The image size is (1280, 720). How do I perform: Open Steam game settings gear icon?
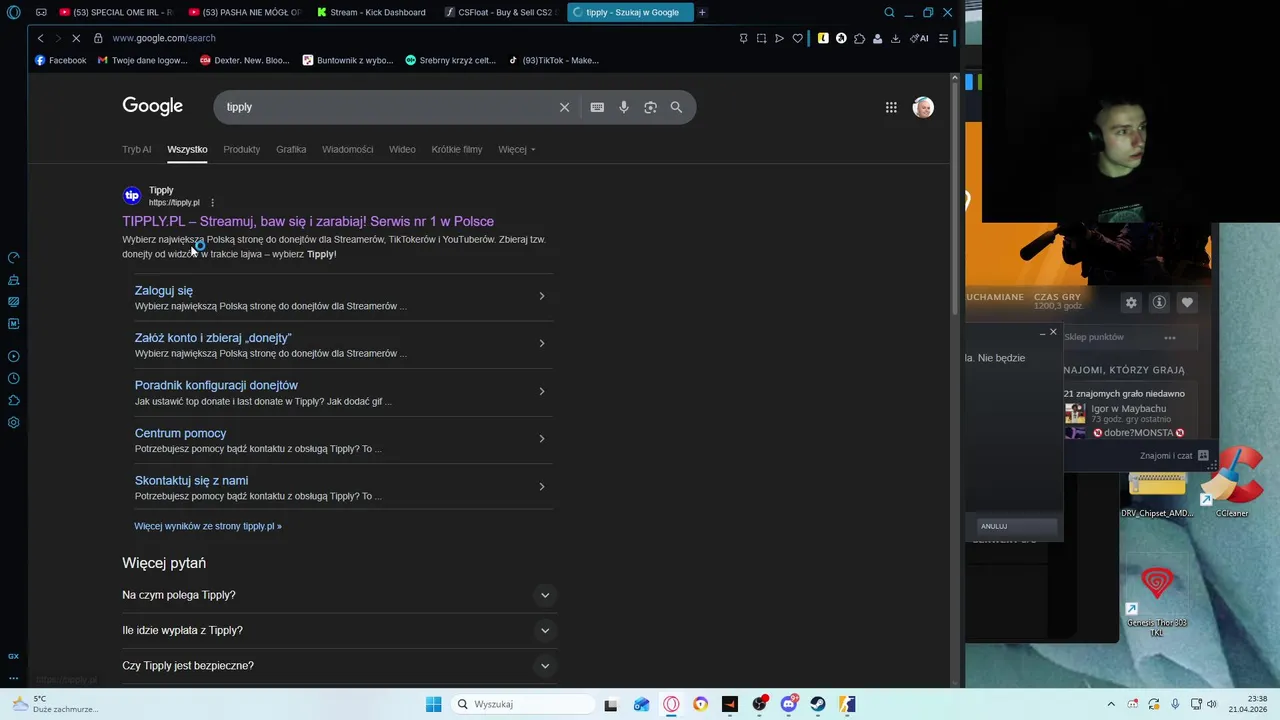coord(1131,302)
